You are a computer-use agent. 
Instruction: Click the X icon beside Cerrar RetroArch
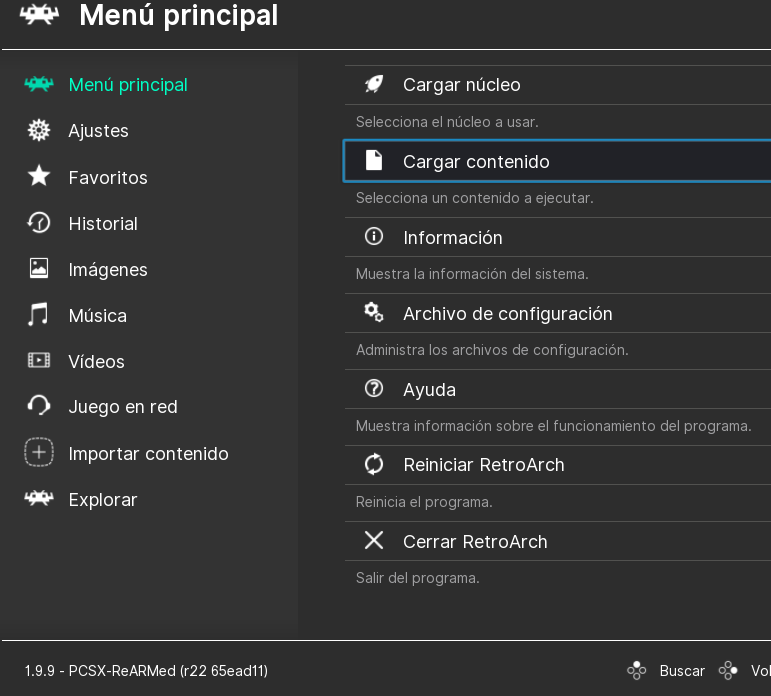coord(374,541)
